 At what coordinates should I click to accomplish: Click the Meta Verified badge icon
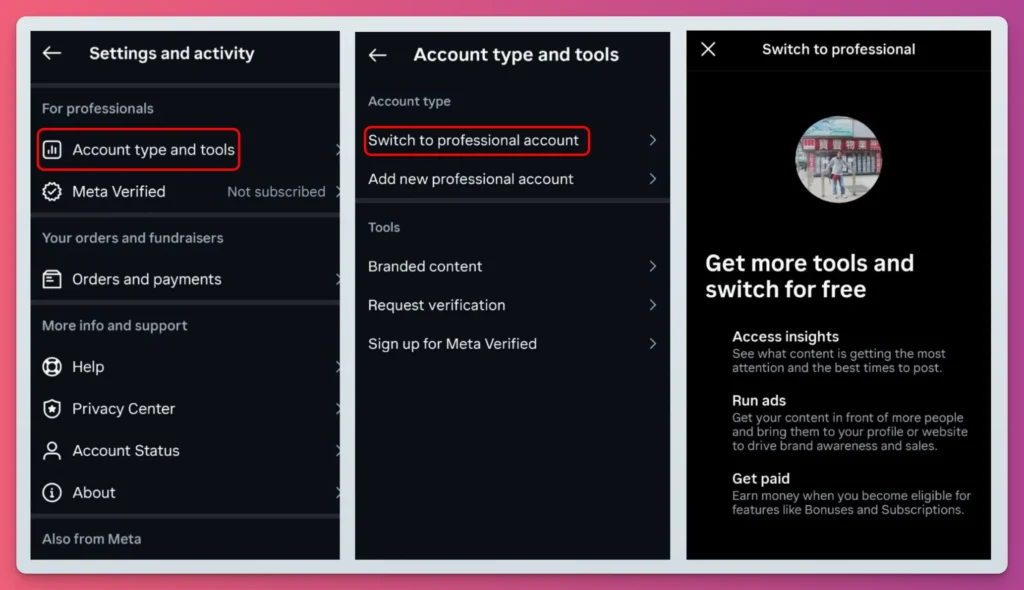pos(52,192)
